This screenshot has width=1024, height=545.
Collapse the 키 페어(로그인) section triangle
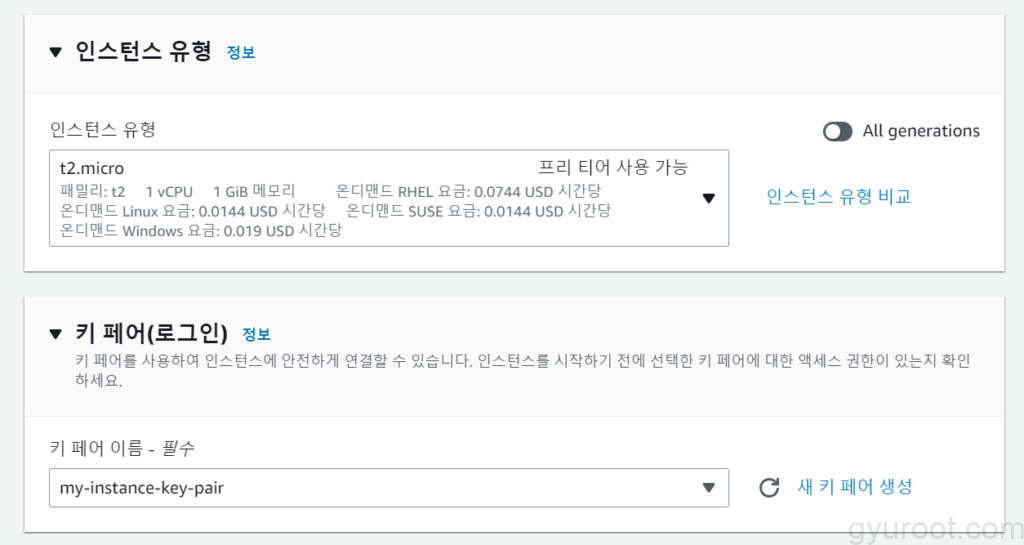[x=55, y=333]
